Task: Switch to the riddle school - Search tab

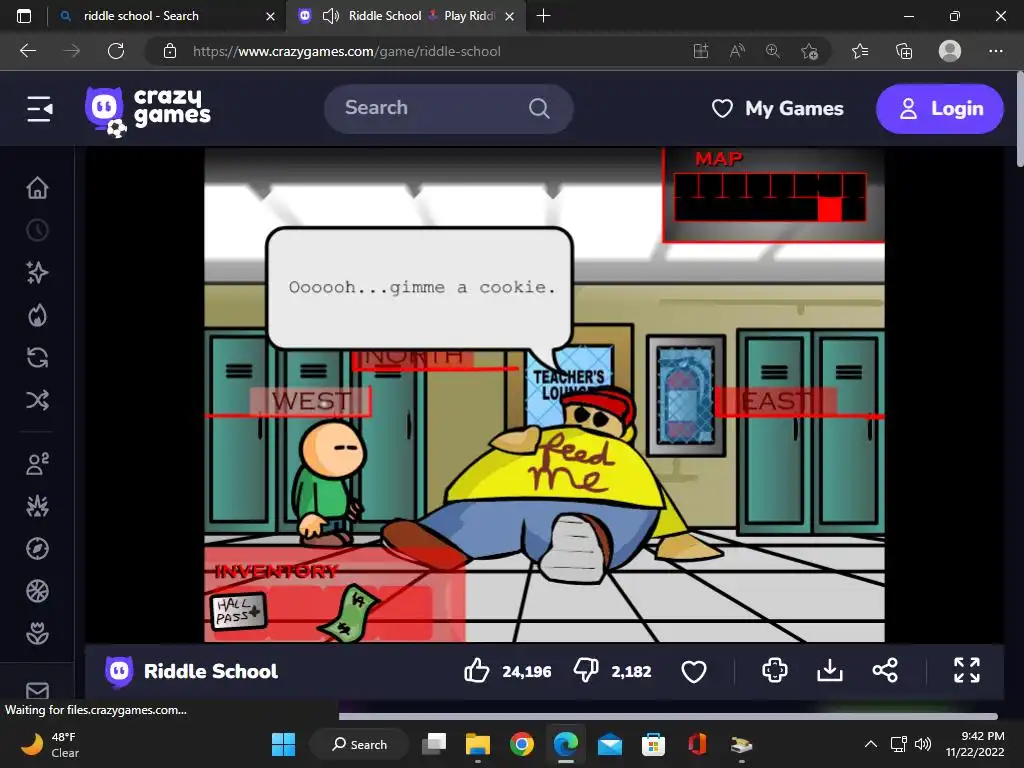Action: pos(167,16)
